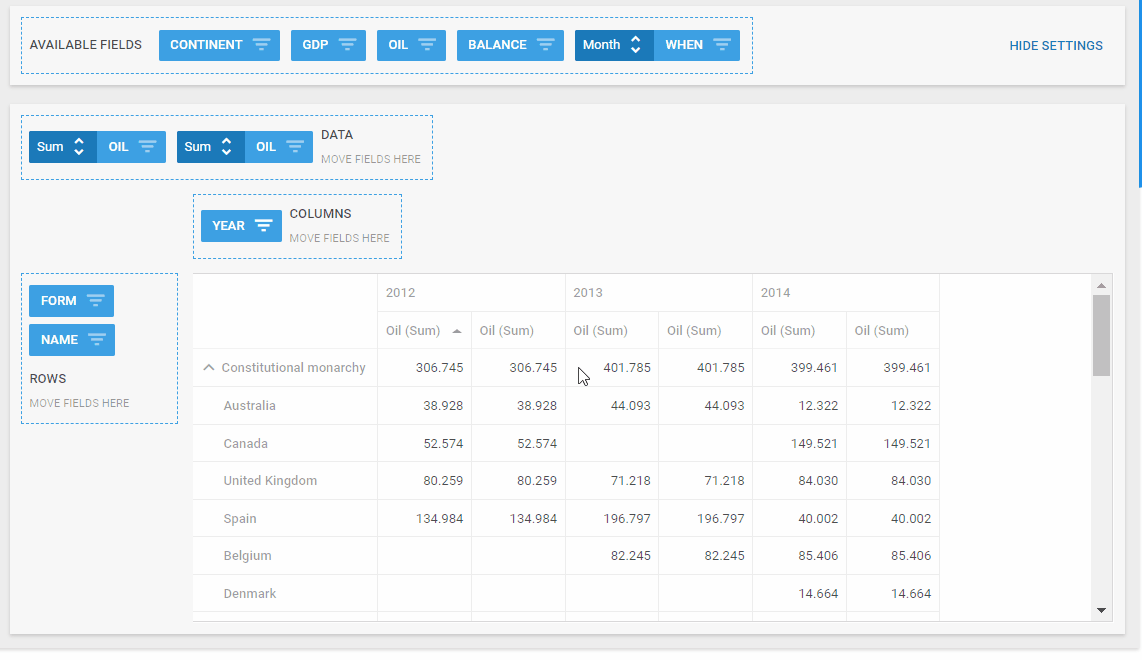
Task: Click the filter icon on the WHEN field
Action: coord(721,45)
